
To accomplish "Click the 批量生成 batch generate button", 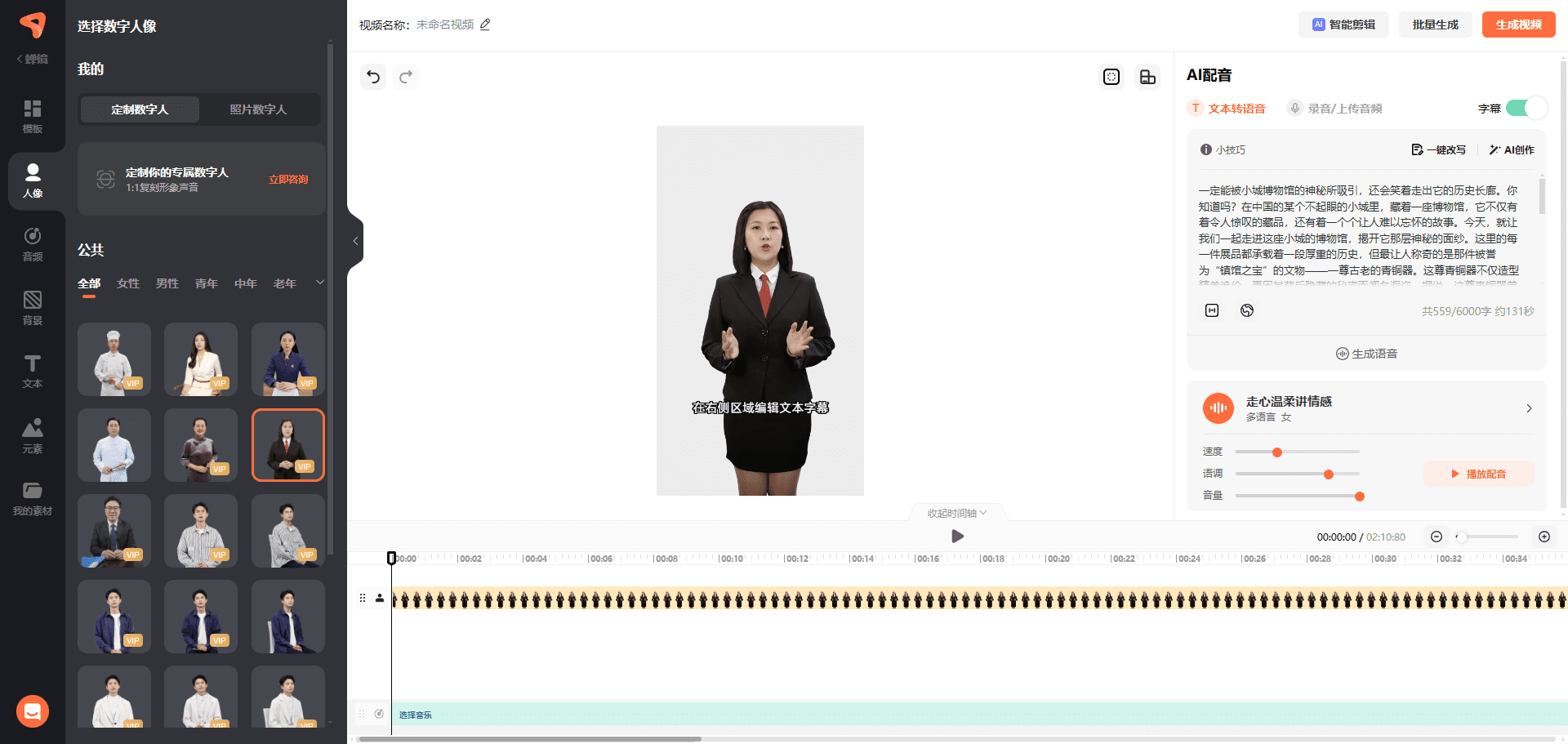I will 1436,25.
